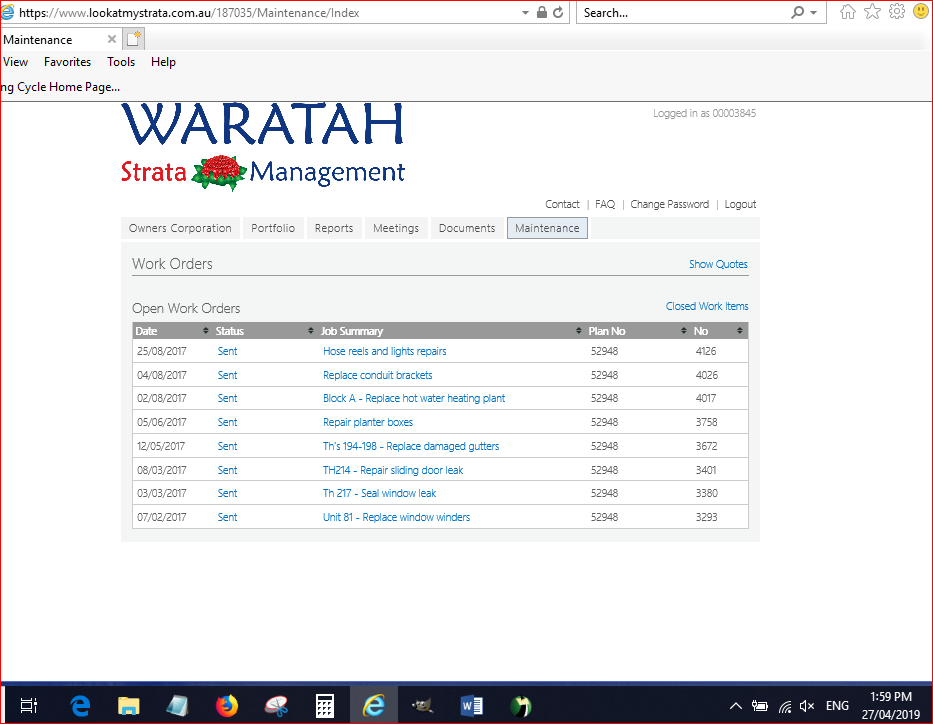Close the Maintenance browser tab
Viewport: 933px width, 724px height.
[x=111, y=39]
